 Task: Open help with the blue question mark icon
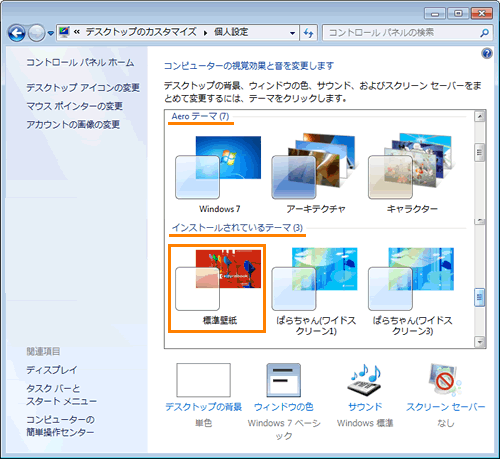(x=487, y=53)
